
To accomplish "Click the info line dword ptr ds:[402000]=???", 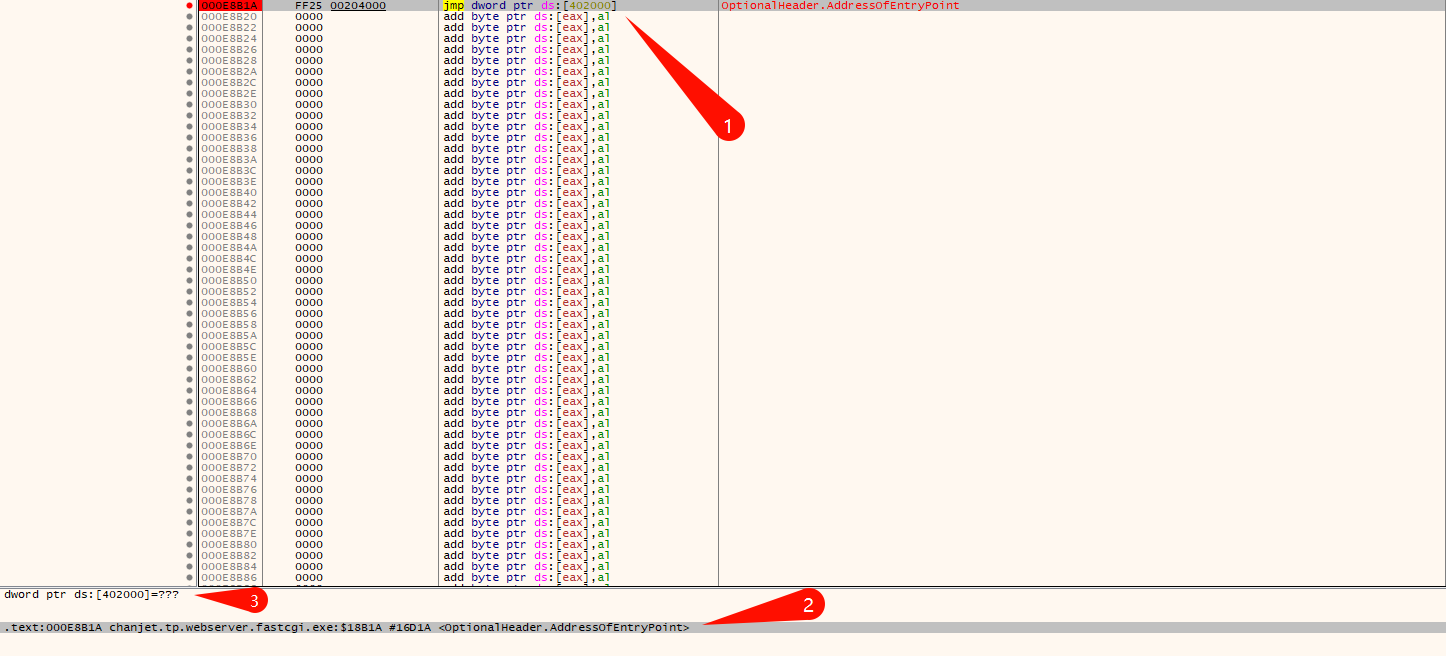I will pyautogui.click(x=92, y=594).
